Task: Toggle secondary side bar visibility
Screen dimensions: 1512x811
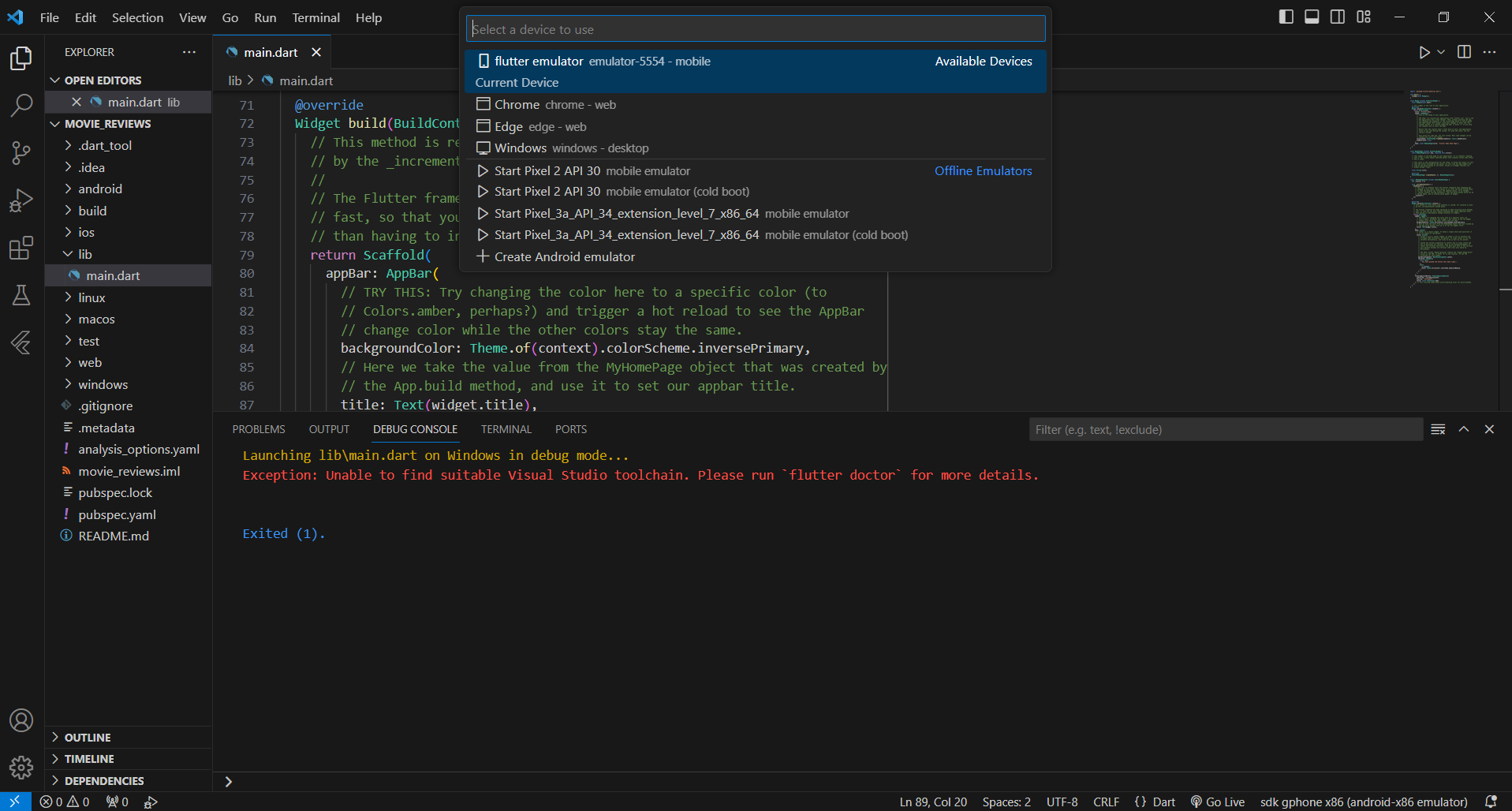Action: [1338, 17]
